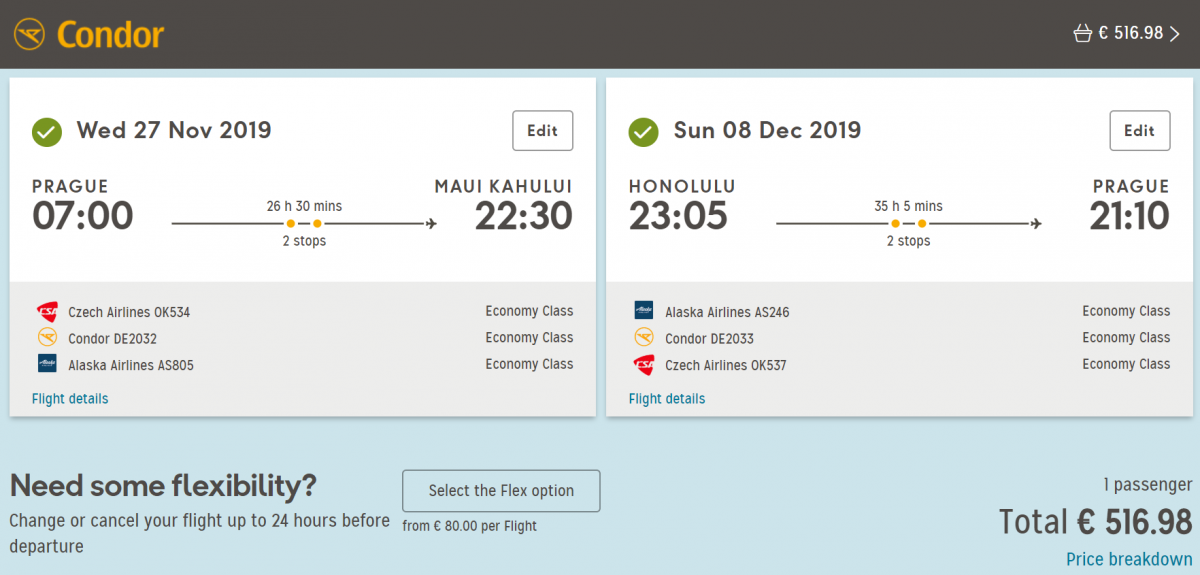1200x575 pixels.
Task: Click the green checkmark for Sun 08 Dec
Action: tap(643, 132)
